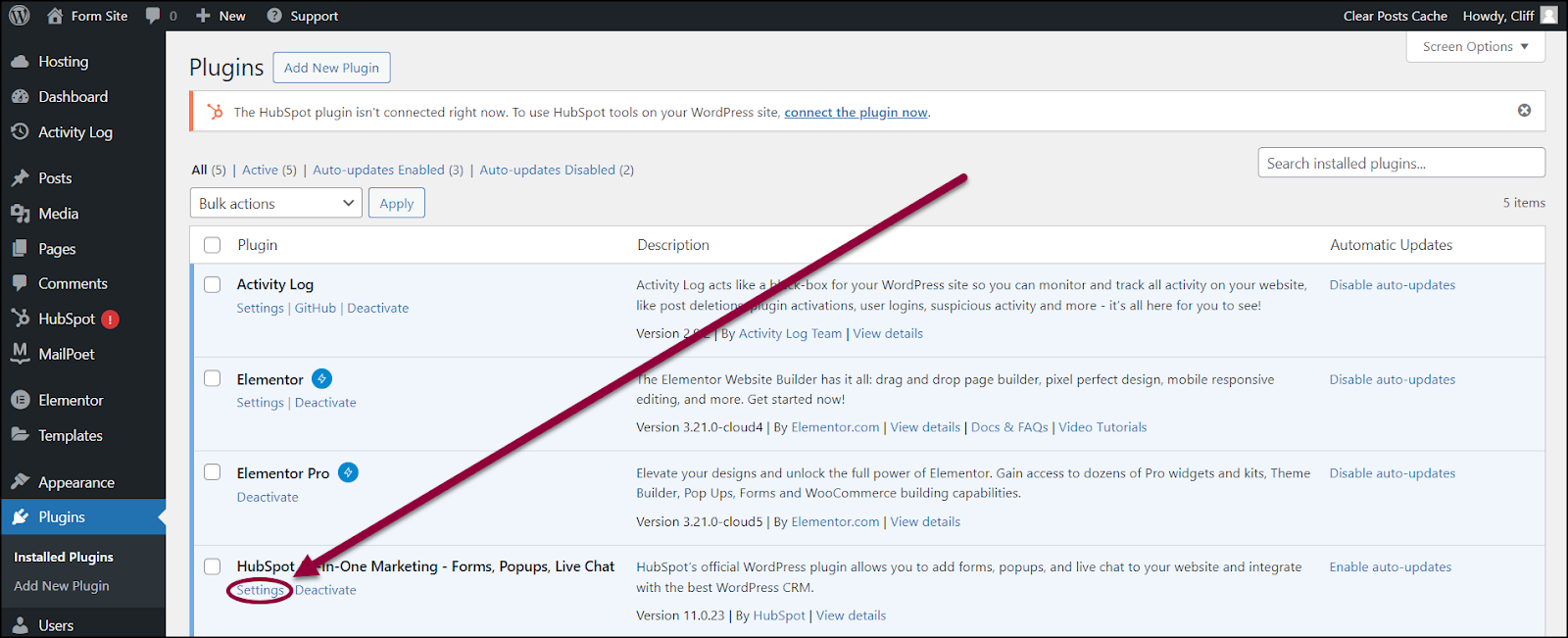Toggle the select-all Plugin header checkbox
The height and width of the screenshot is (638, 1568).
point(213,245)
